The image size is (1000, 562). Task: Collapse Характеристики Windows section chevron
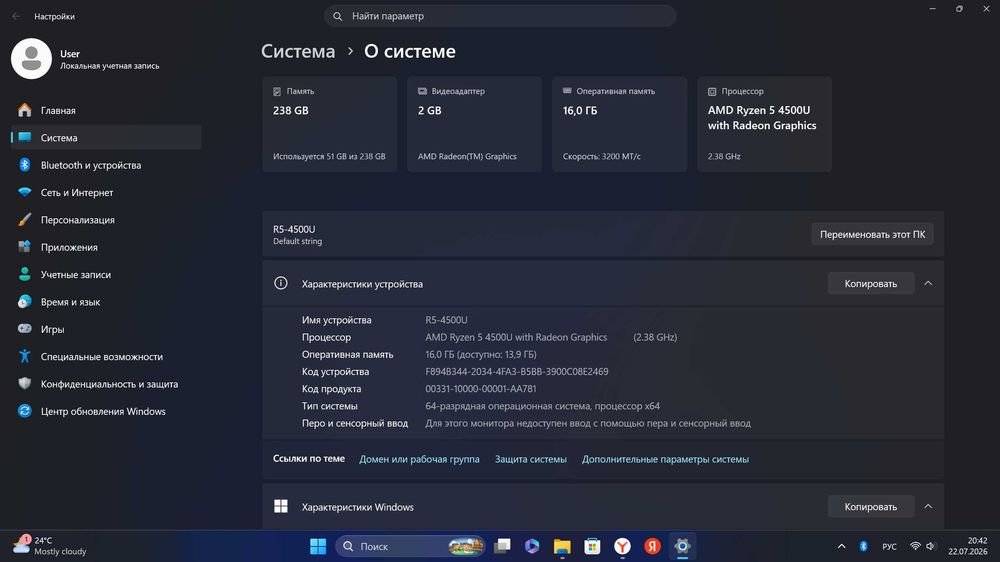(929, 507)
